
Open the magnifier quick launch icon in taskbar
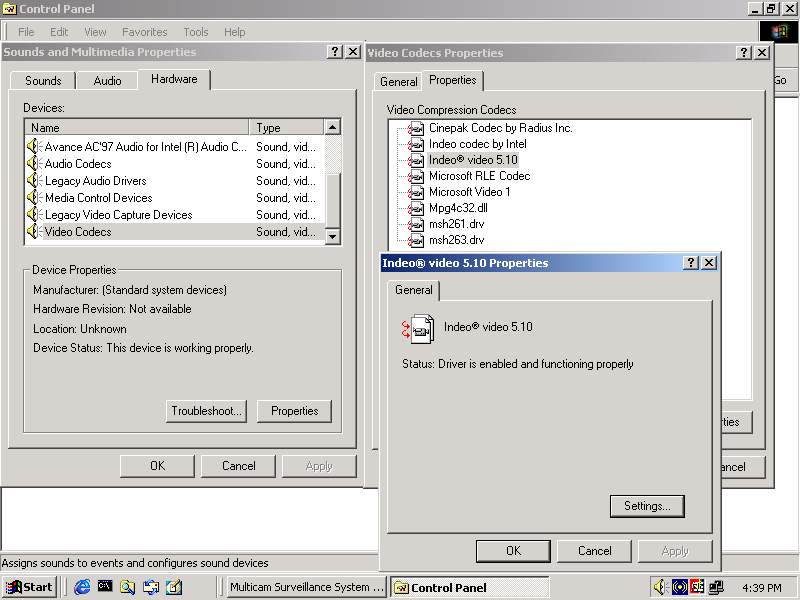128,587
